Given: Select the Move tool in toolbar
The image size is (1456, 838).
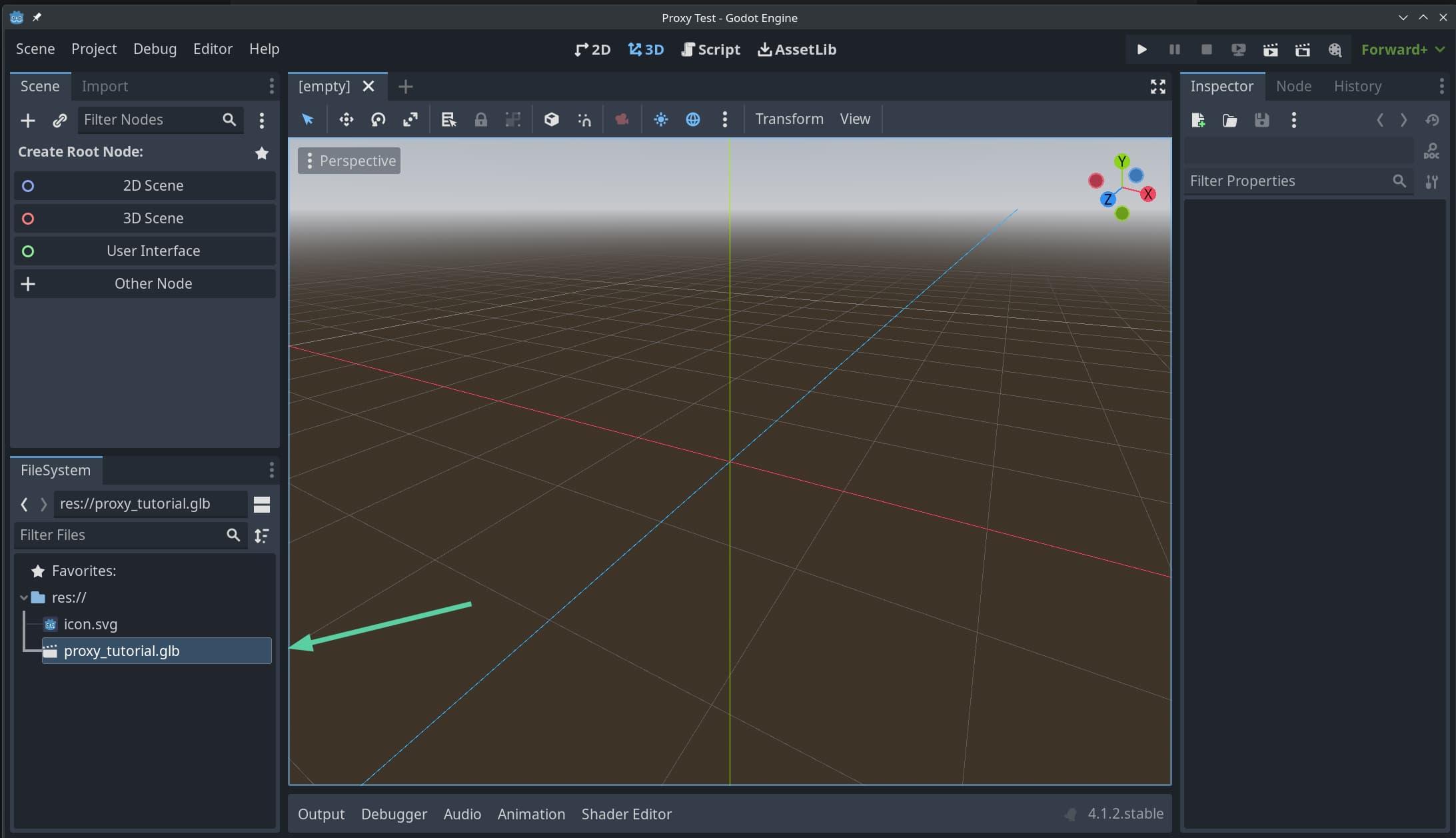Looking at the screenshot, I should click(x=345, y=120).
